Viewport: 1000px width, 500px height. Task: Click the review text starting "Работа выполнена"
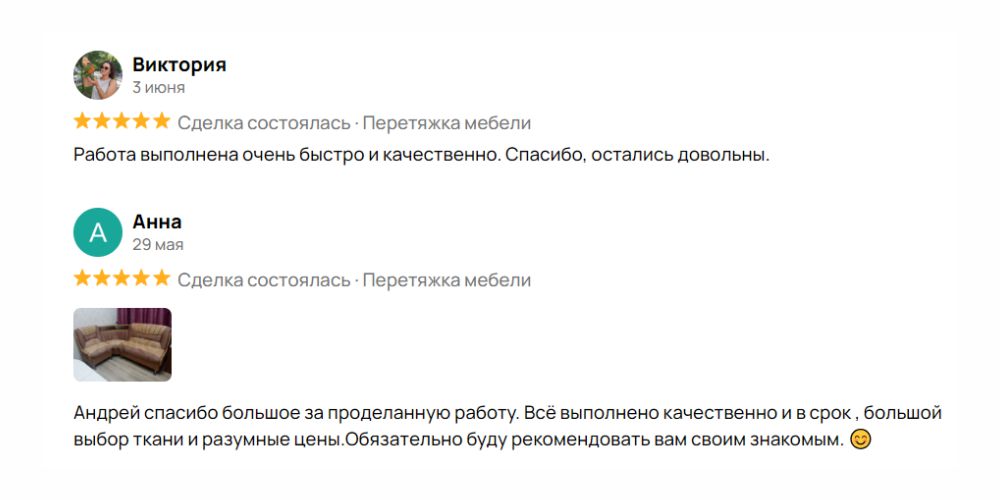(x=420, y=155)
